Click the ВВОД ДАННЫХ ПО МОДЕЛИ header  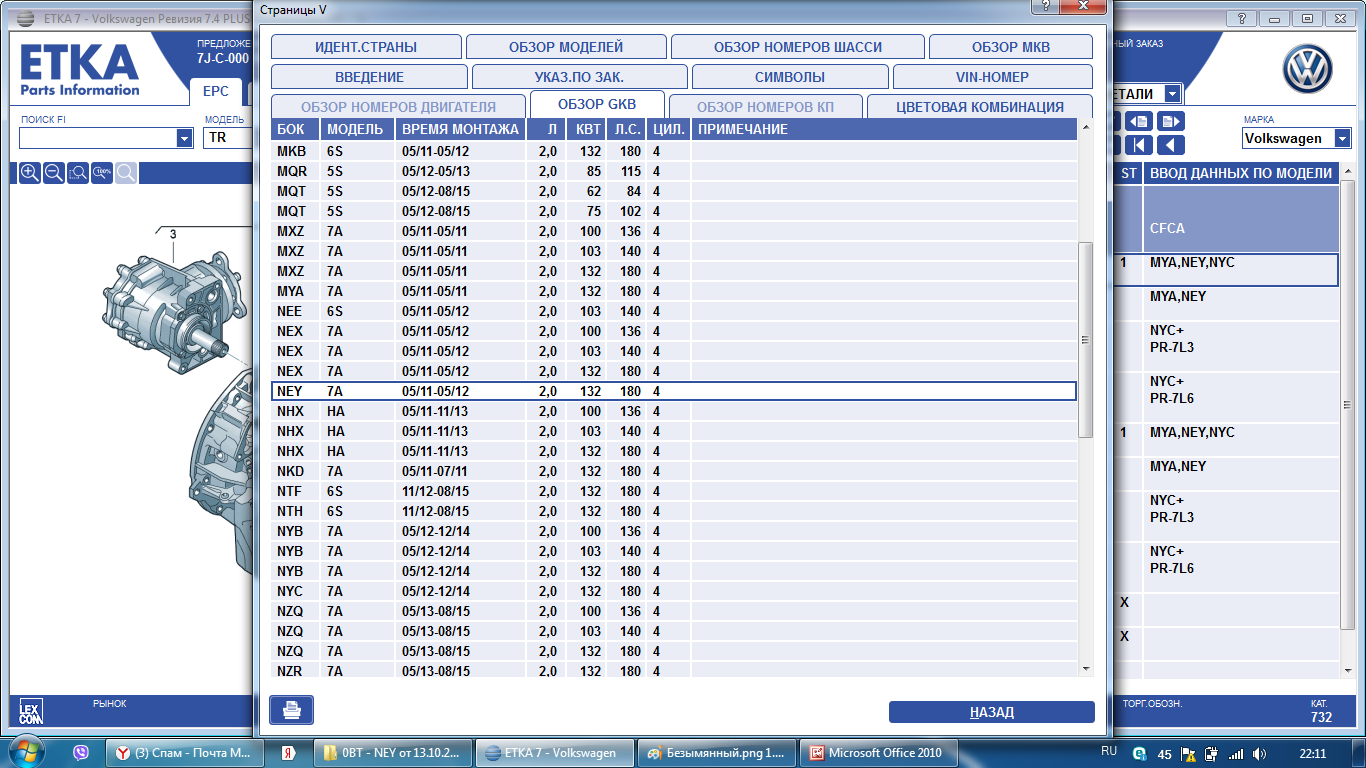[1241, 173]
